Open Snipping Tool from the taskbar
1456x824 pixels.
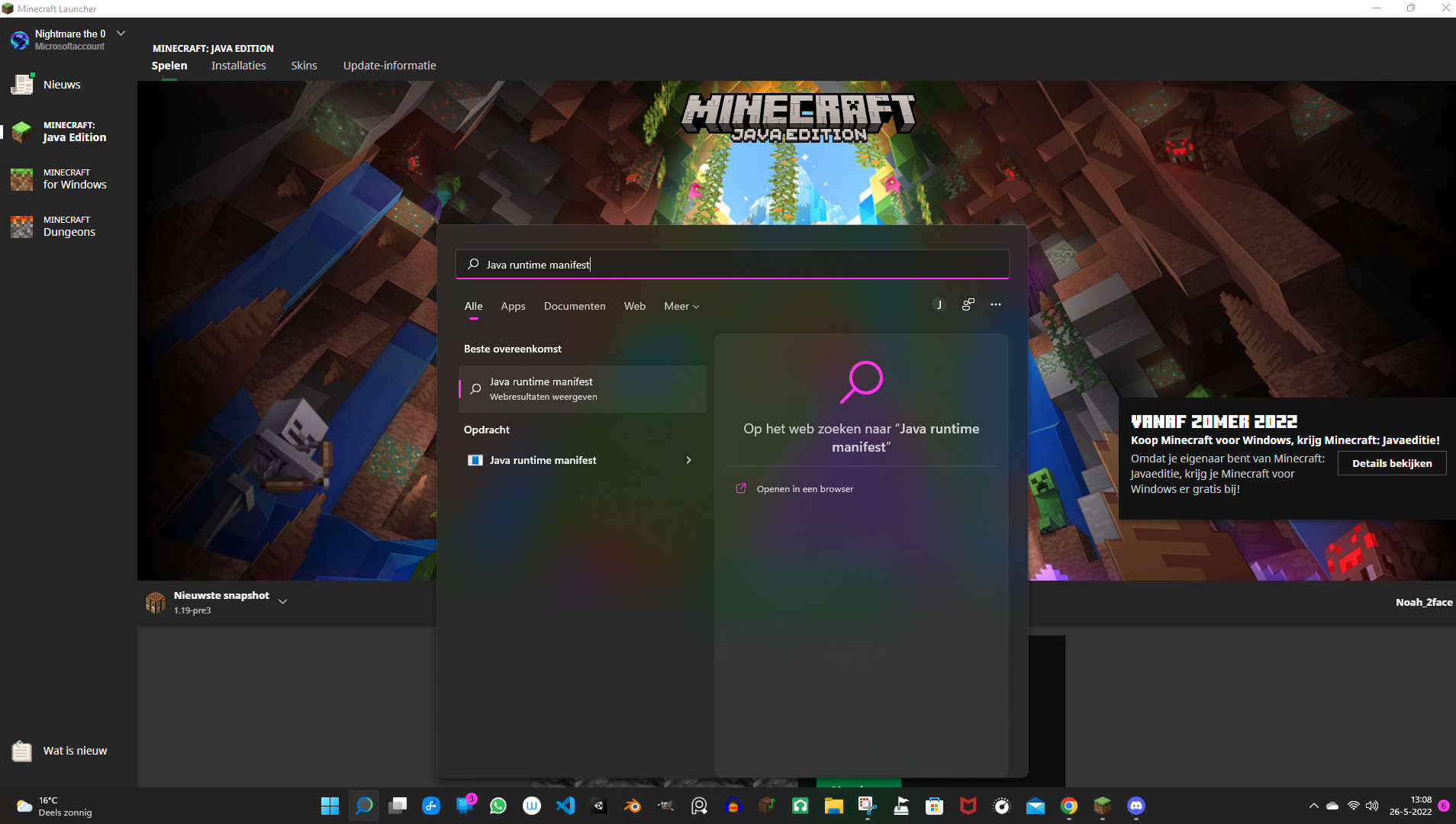868,806
